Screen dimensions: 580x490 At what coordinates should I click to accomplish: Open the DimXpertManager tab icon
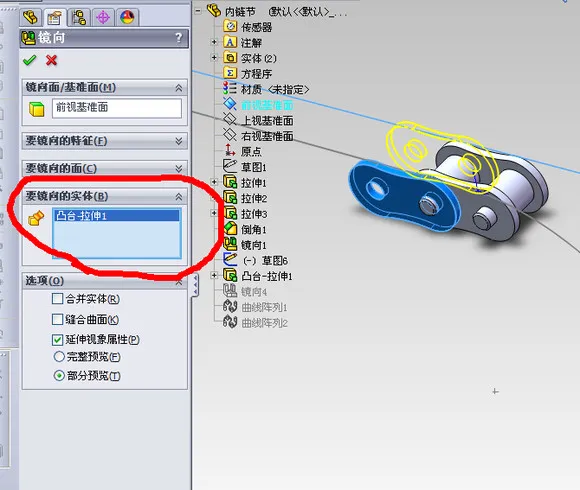click(102, 17)
